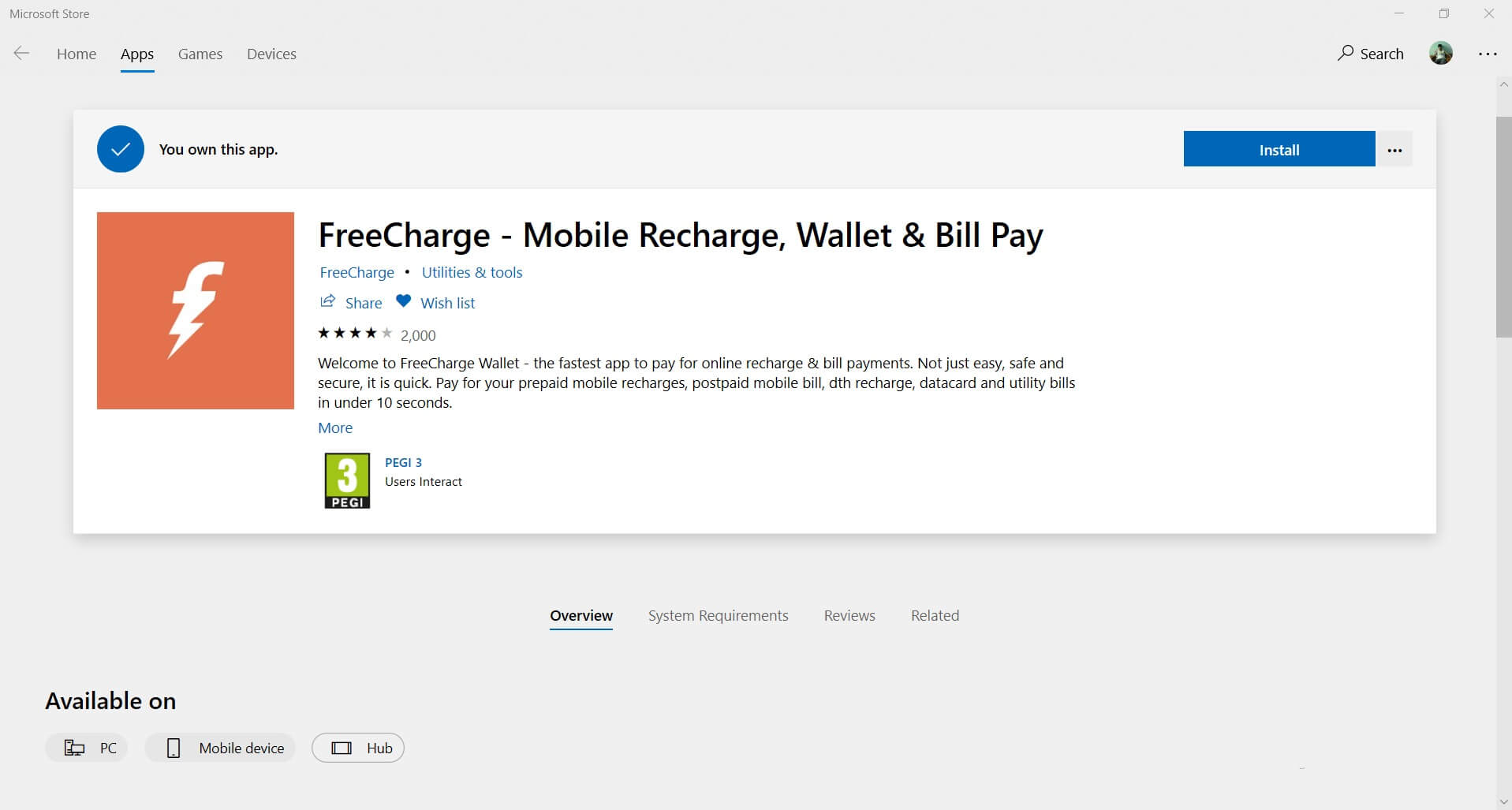
Task: Click the 'Available on' heading
Action: click(x=110, y=701)
